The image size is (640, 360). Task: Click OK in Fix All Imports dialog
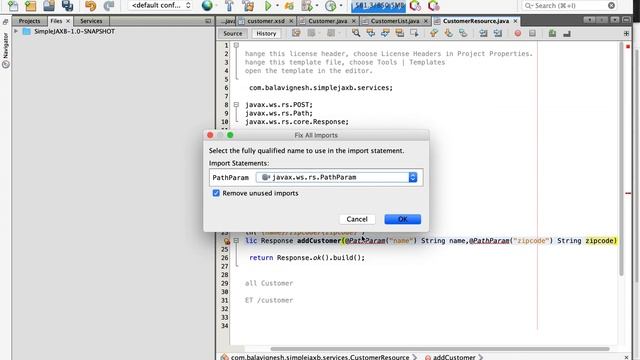point(402,219)
